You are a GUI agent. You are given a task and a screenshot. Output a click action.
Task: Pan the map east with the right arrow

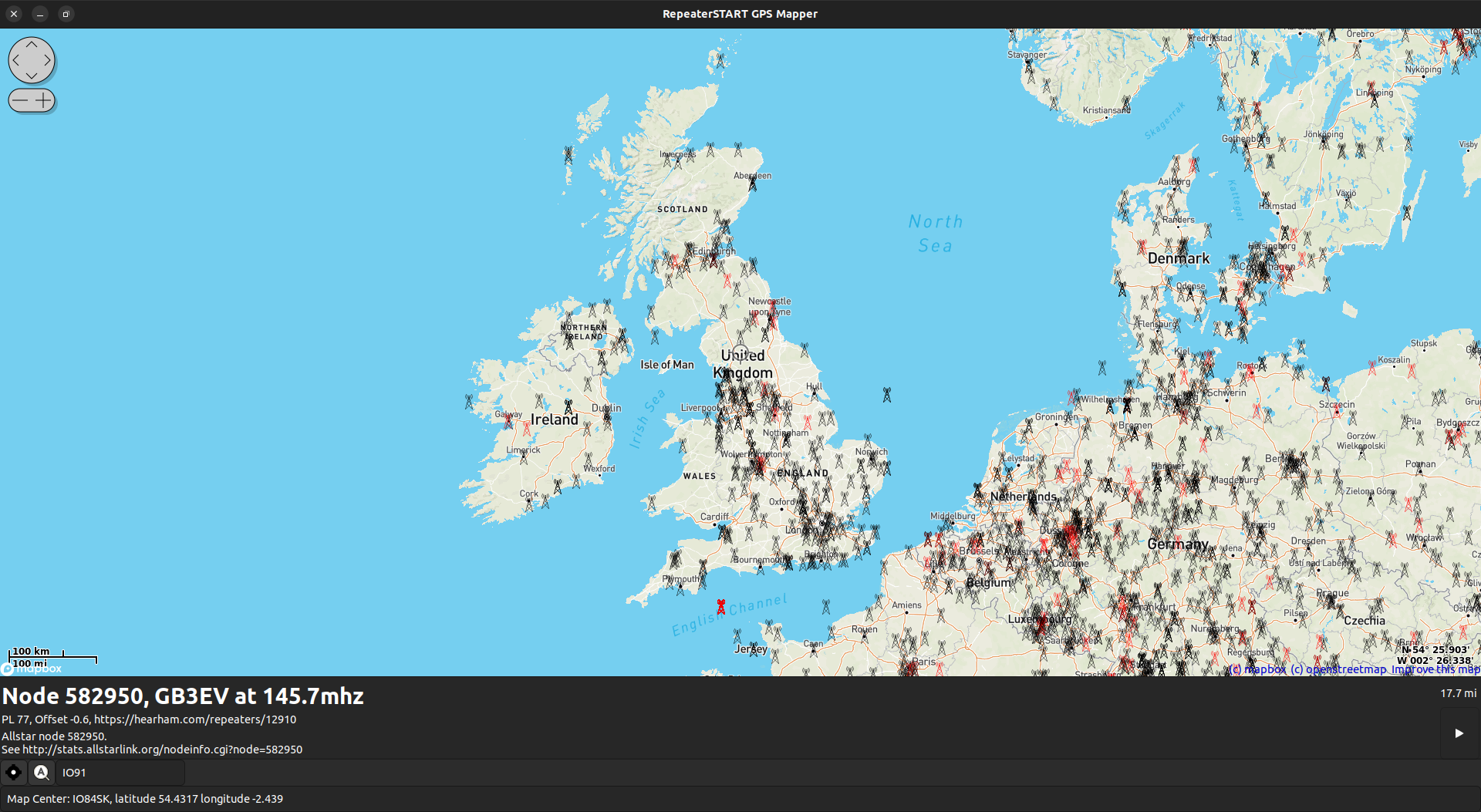[46, 60]
